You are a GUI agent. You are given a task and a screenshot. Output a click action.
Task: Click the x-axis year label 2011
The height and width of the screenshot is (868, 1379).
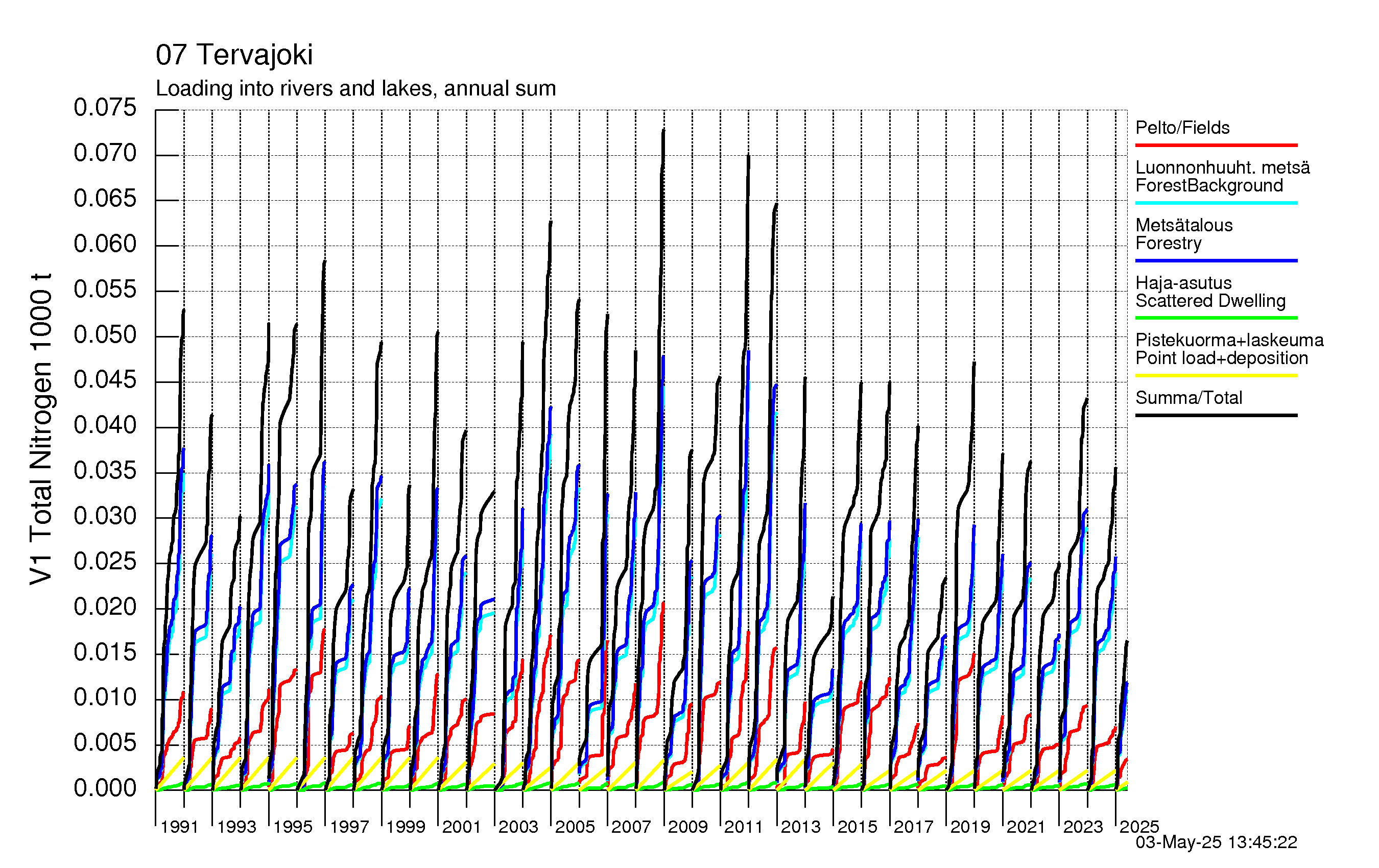pyautogui.click(x=744, y=827)
